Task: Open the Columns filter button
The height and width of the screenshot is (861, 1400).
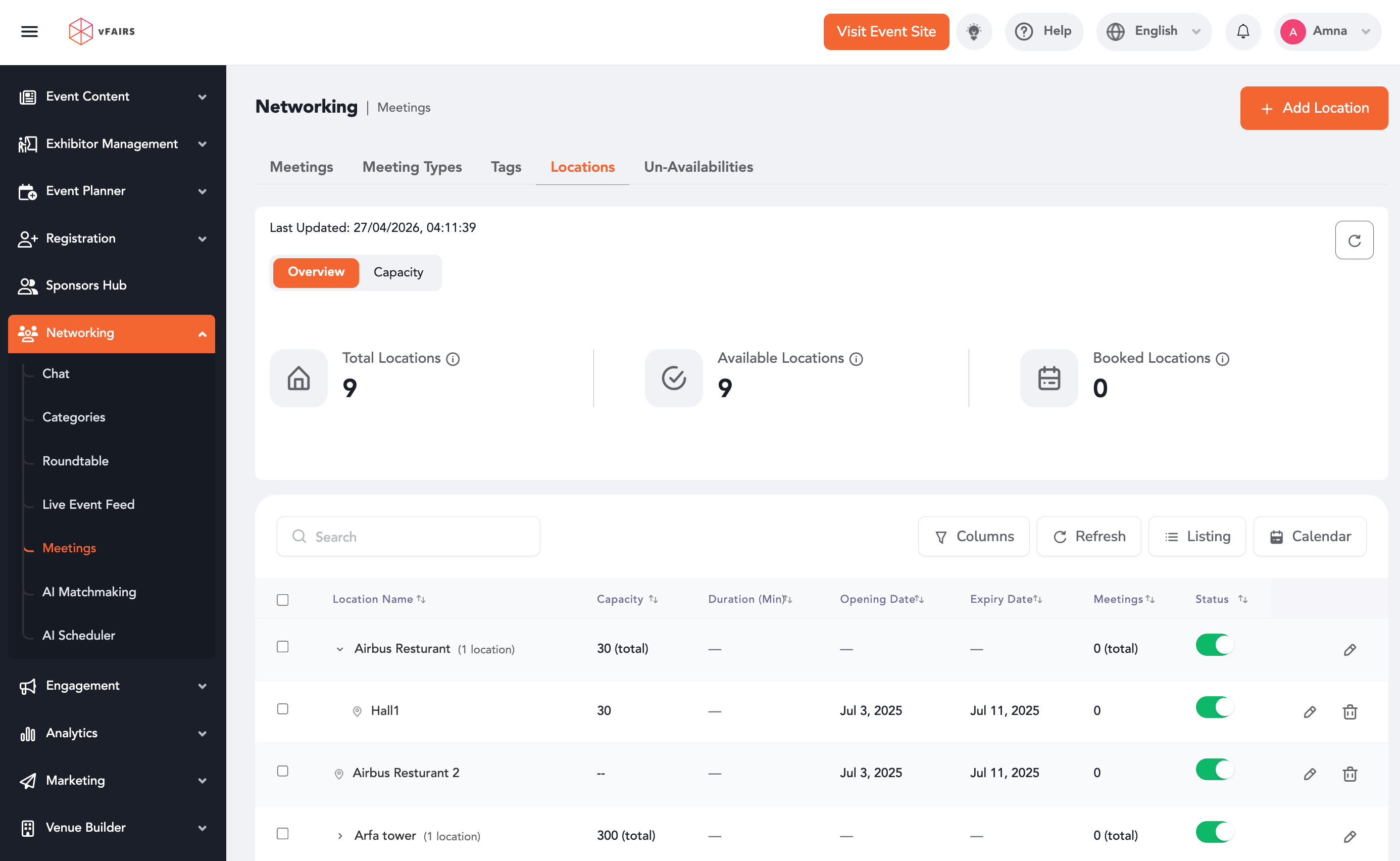Action: point(974,537)
